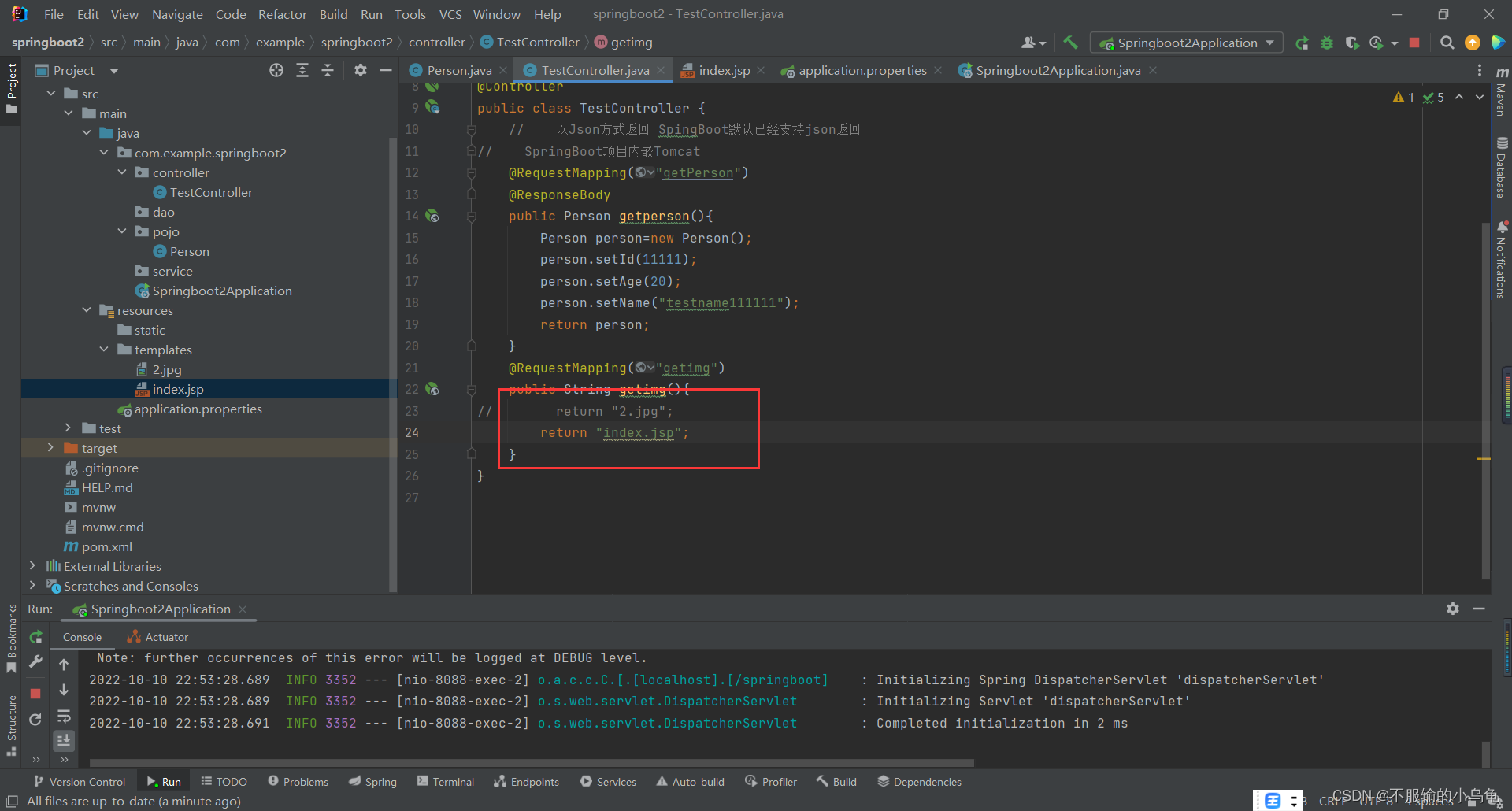Open the Notifications side panel
The height and width of the screenshot is (811, 1512).
click(x=1502, y=260)
